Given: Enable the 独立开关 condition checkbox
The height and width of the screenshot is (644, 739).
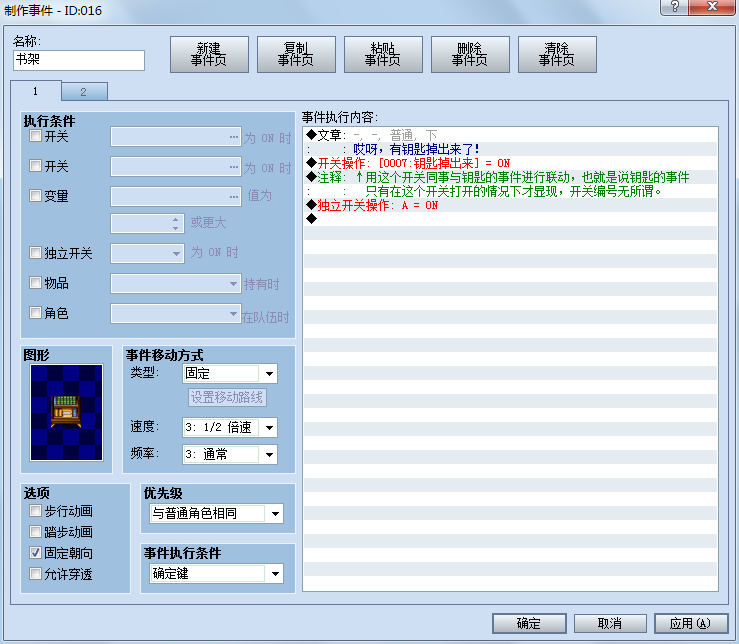Looking at the screenshot, I should pos(35,253).
